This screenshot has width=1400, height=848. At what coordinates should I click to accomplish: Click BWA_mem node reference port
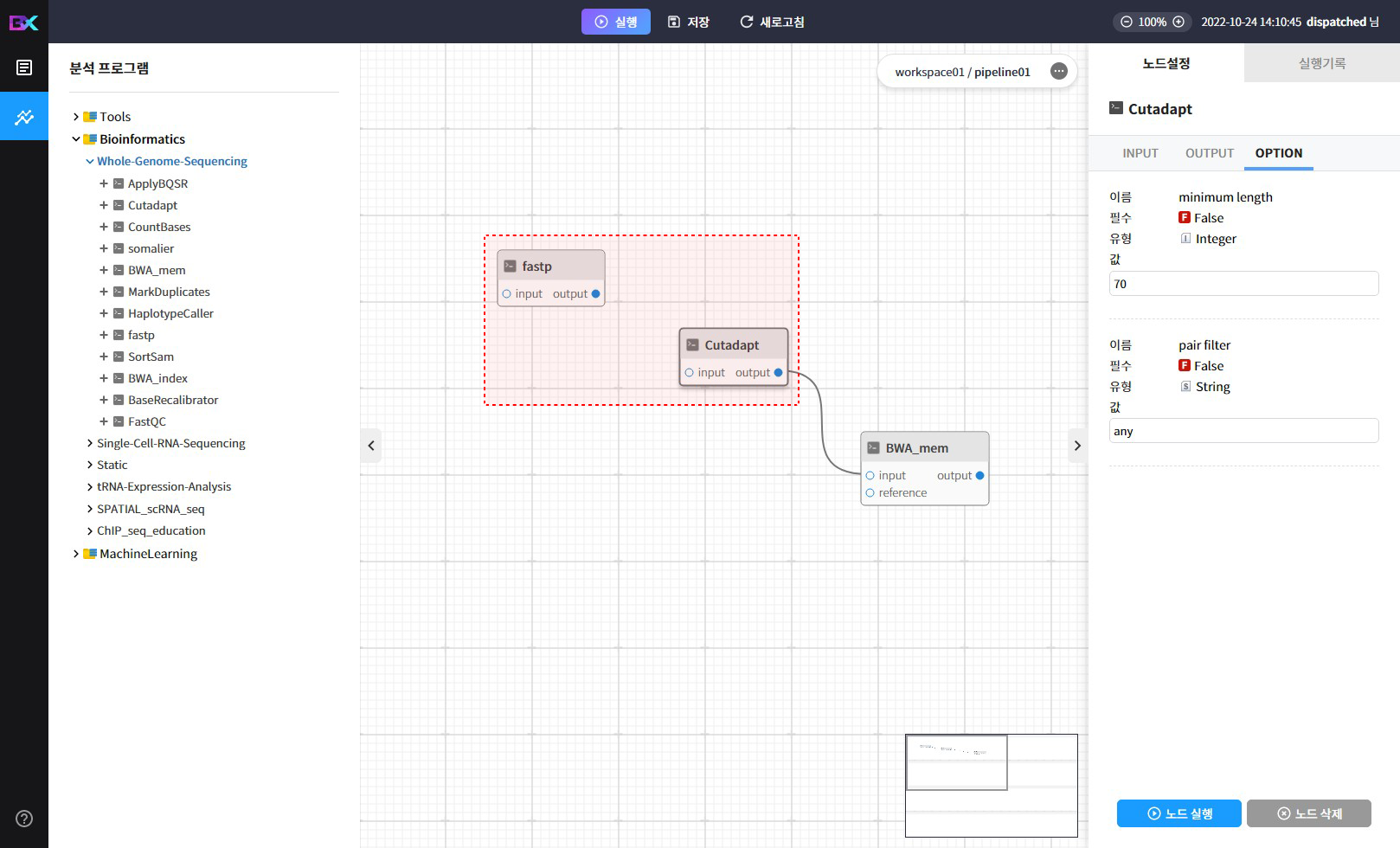pyautogui.click(x=870, y=493)
